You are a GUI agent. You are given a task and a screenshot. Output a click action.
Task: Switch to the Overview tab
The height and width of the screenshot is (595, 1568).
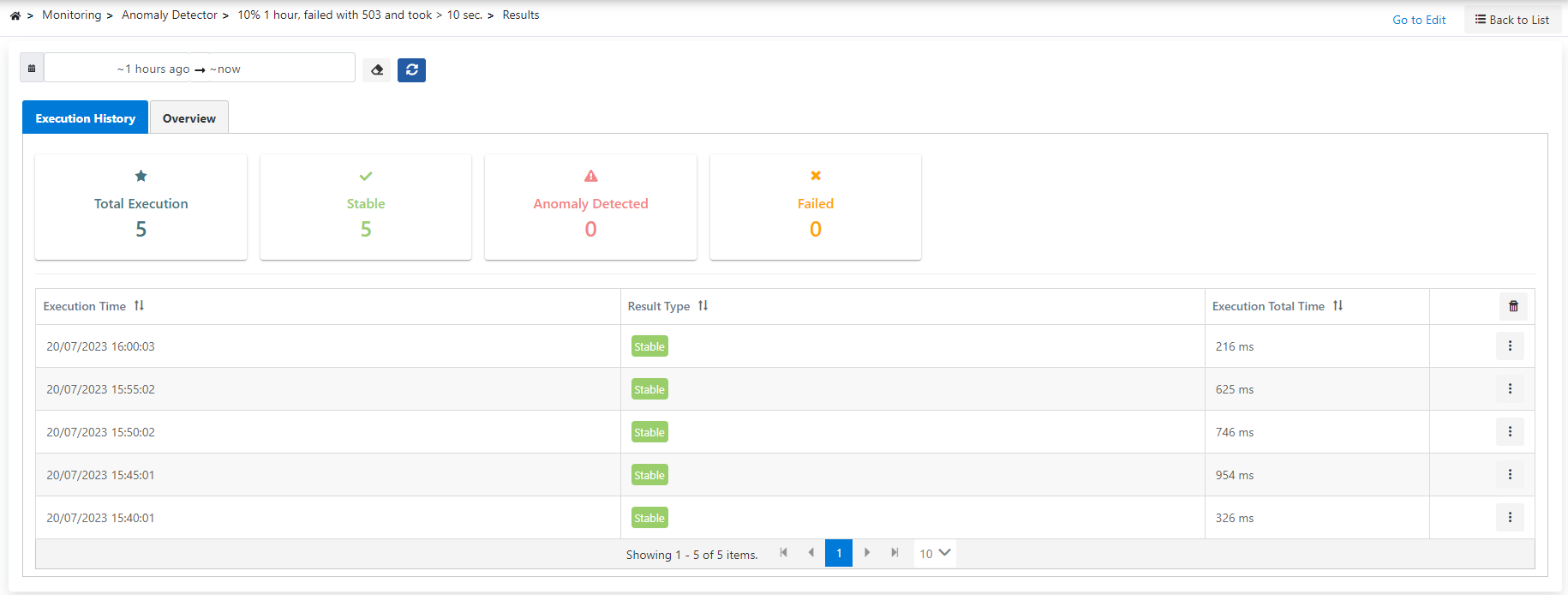coord(189,118)
